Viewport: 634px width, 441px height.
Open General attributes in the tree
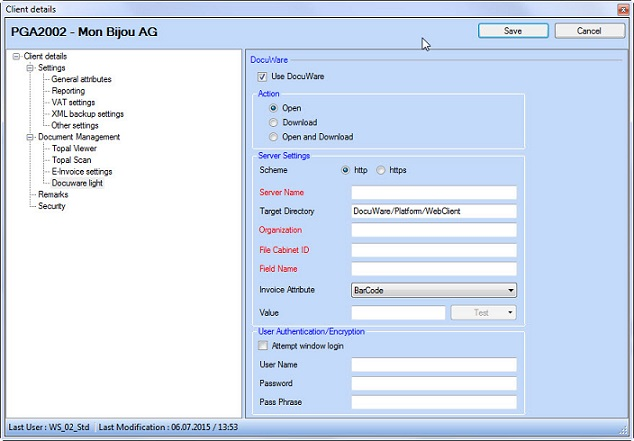(x=81, y=79)
